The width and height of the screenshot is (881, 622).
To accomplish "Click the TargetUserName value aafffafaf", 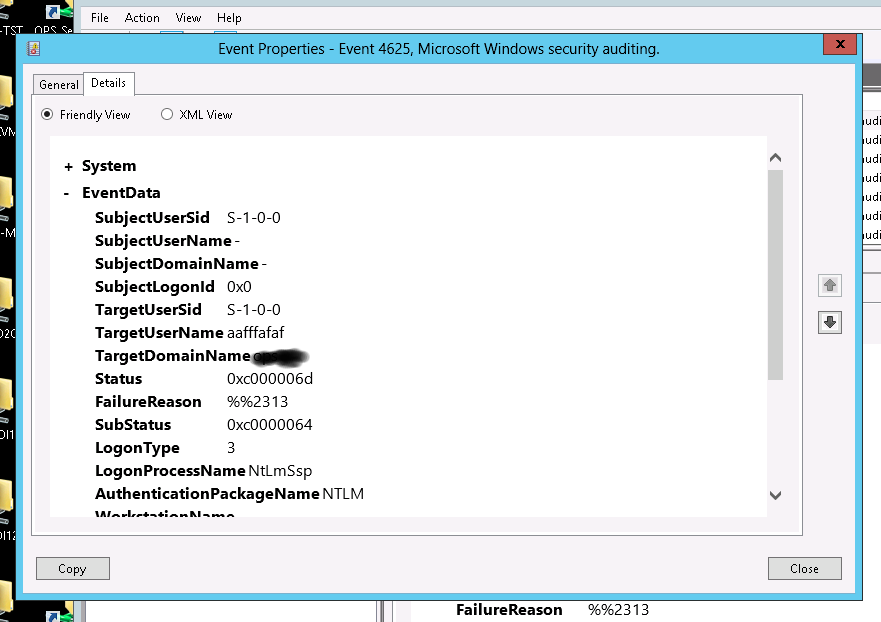I will coord(256,333).
